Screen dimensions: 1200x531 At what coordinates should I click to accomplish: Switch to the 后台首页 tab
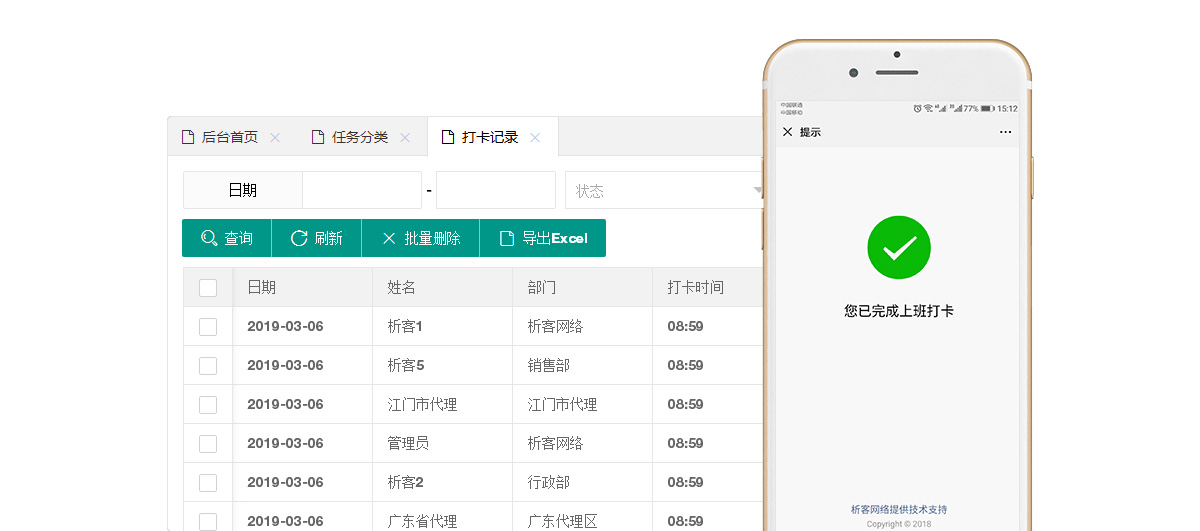[232, 137]
